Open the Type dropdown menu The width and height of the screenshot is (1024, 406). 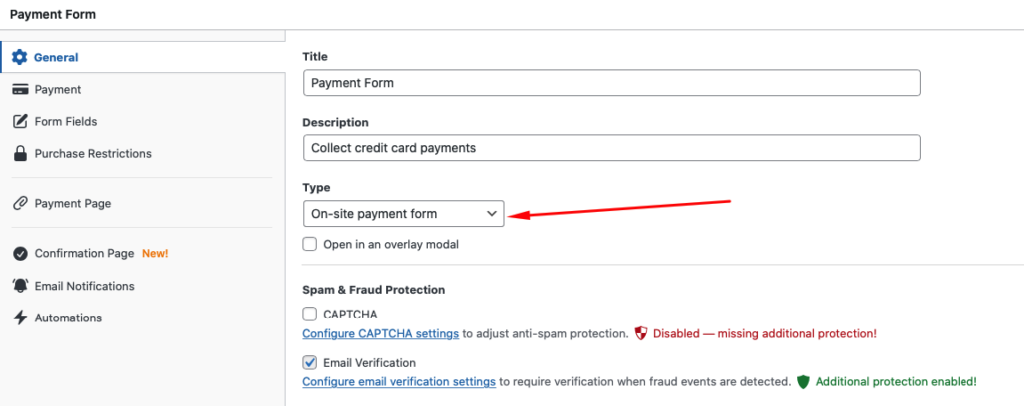pyautogui.click(x=403, y=213)
